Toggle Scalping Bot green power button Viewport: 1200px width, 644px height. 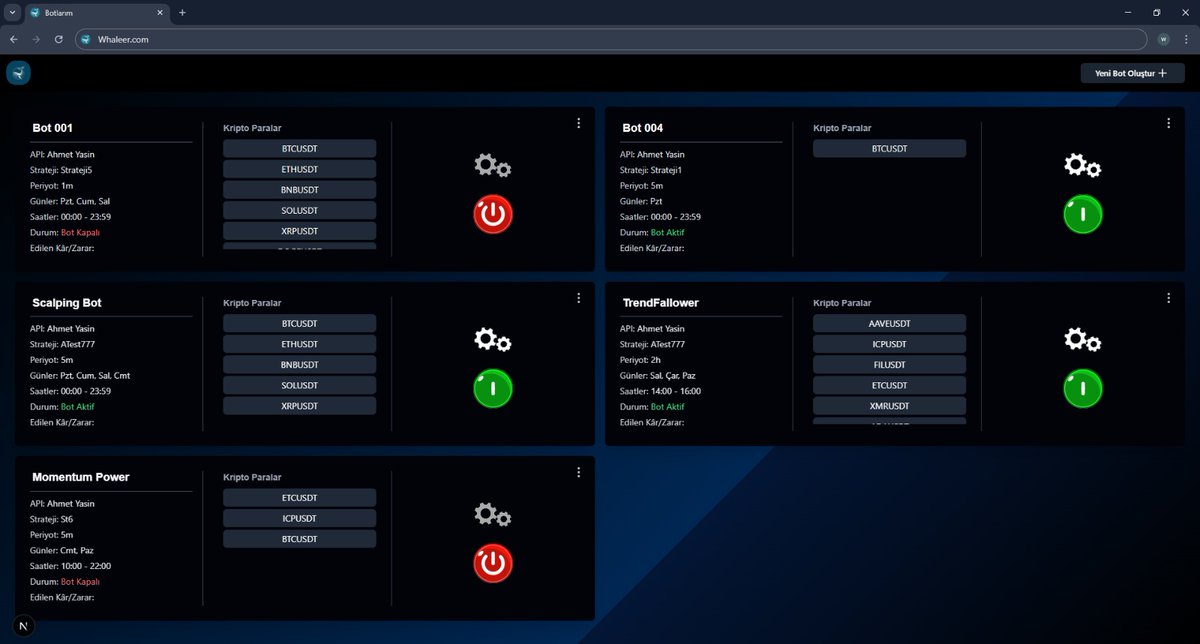[492, 388]
